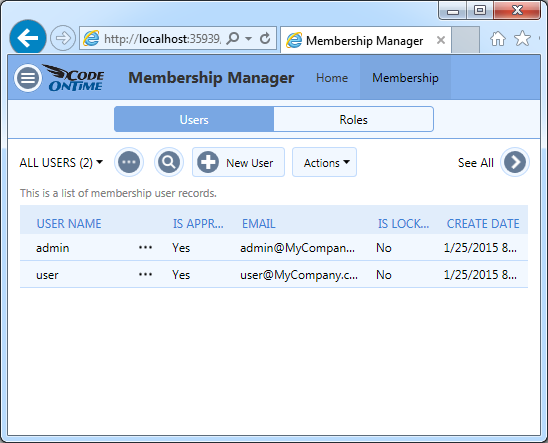Click the New User button
The height and width of the screenshot is (443, 548).
click(238, 162)
